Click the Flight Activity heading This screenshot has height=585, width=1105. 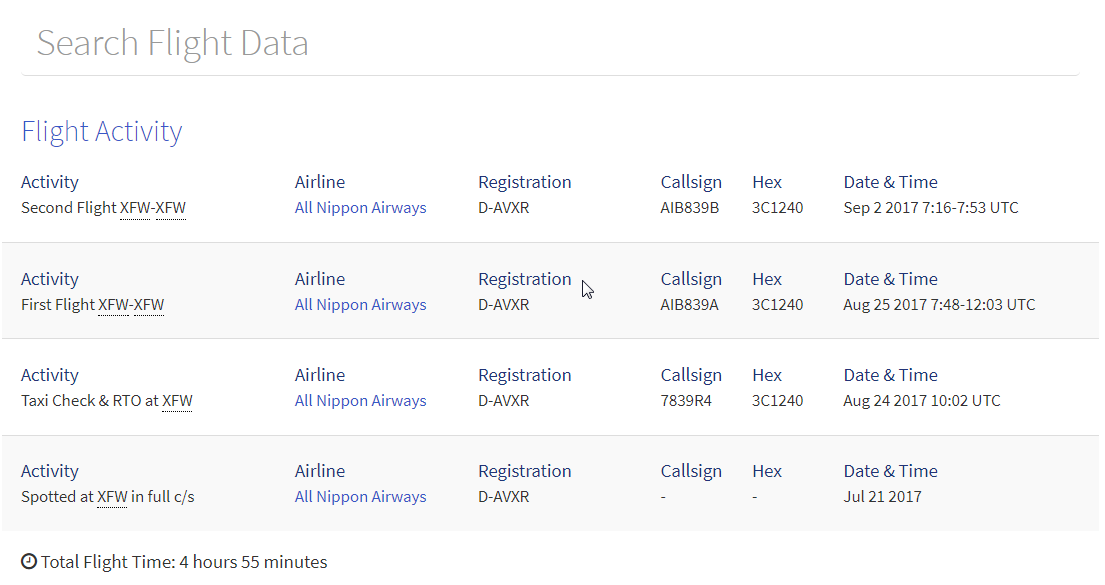click(102, 132)
